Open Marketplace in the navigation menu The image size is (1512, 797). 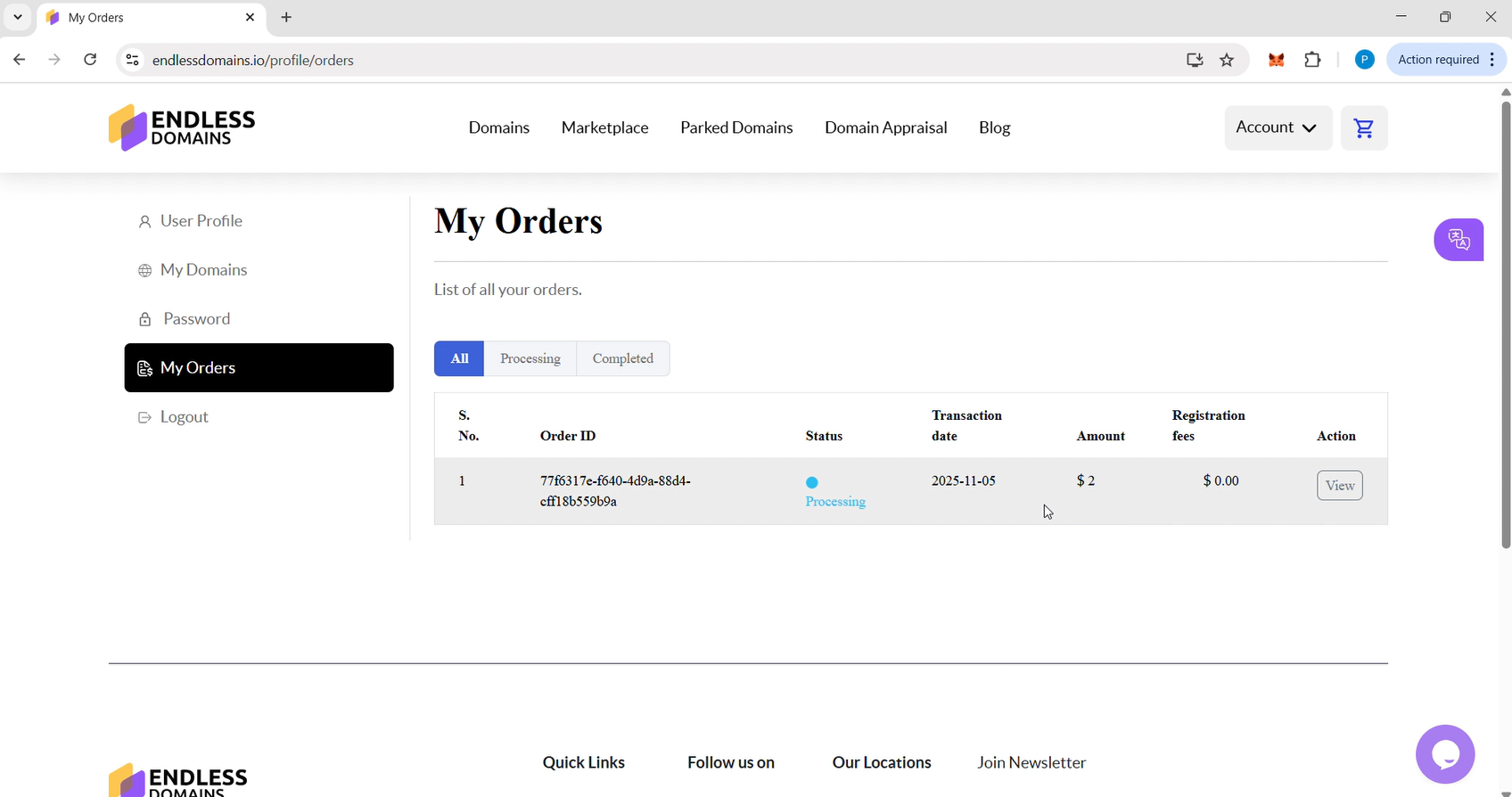[604, 127]
